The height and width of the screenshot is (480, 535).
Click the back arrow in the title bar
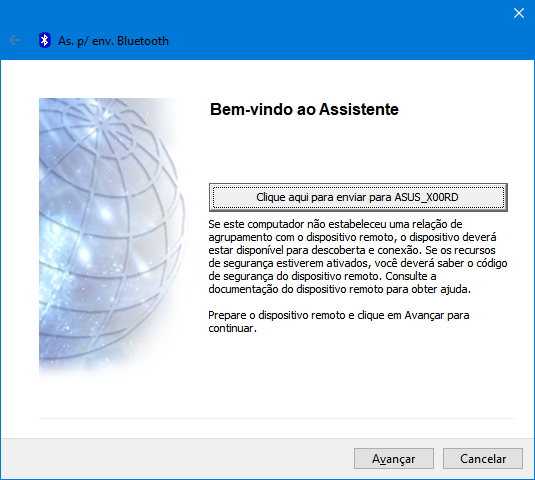tap(15, 40)
